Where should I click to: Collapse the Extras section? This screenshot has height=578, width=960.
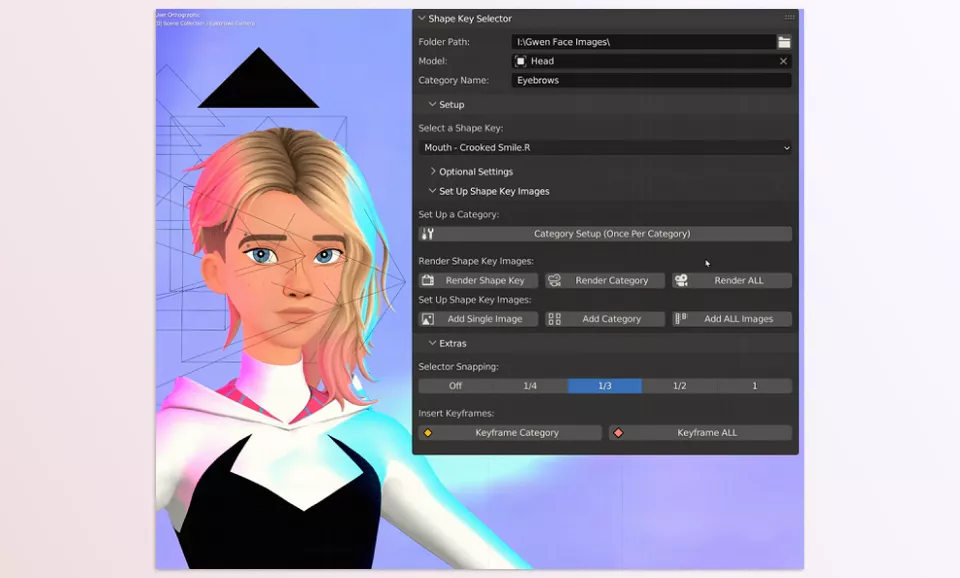(x=432, y=343)
